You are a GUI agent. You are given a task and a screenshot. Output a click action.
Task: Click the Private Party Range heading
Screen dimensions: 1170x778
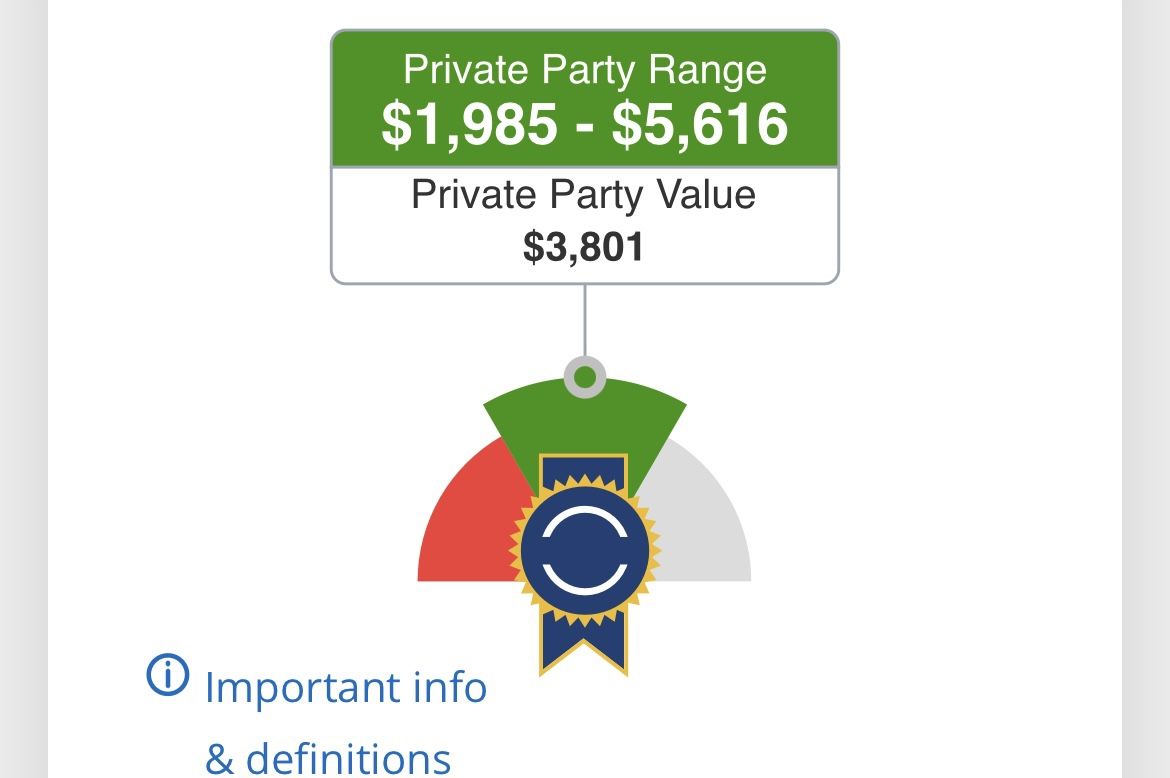point(585,69)
